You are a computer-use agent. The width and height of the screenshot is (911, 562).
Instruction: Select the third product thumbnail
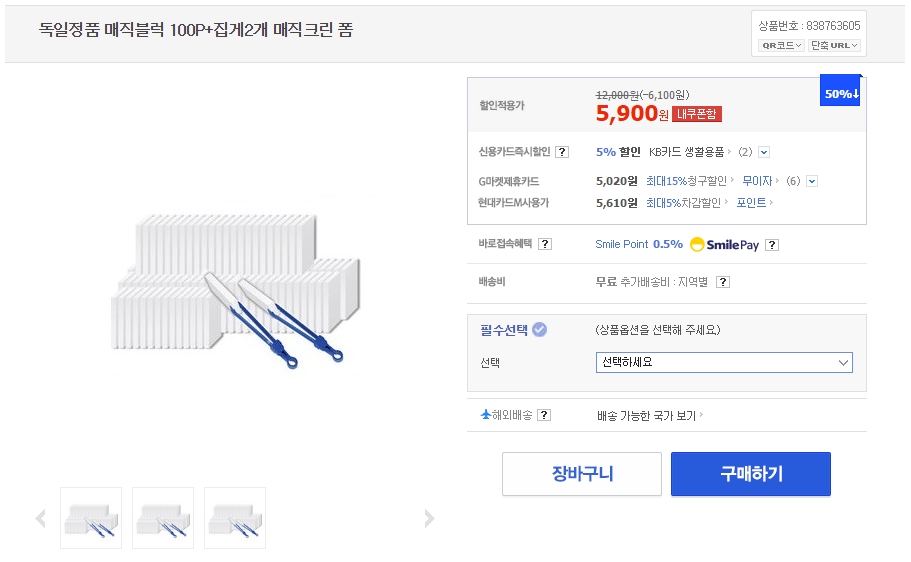coord(235,518)
